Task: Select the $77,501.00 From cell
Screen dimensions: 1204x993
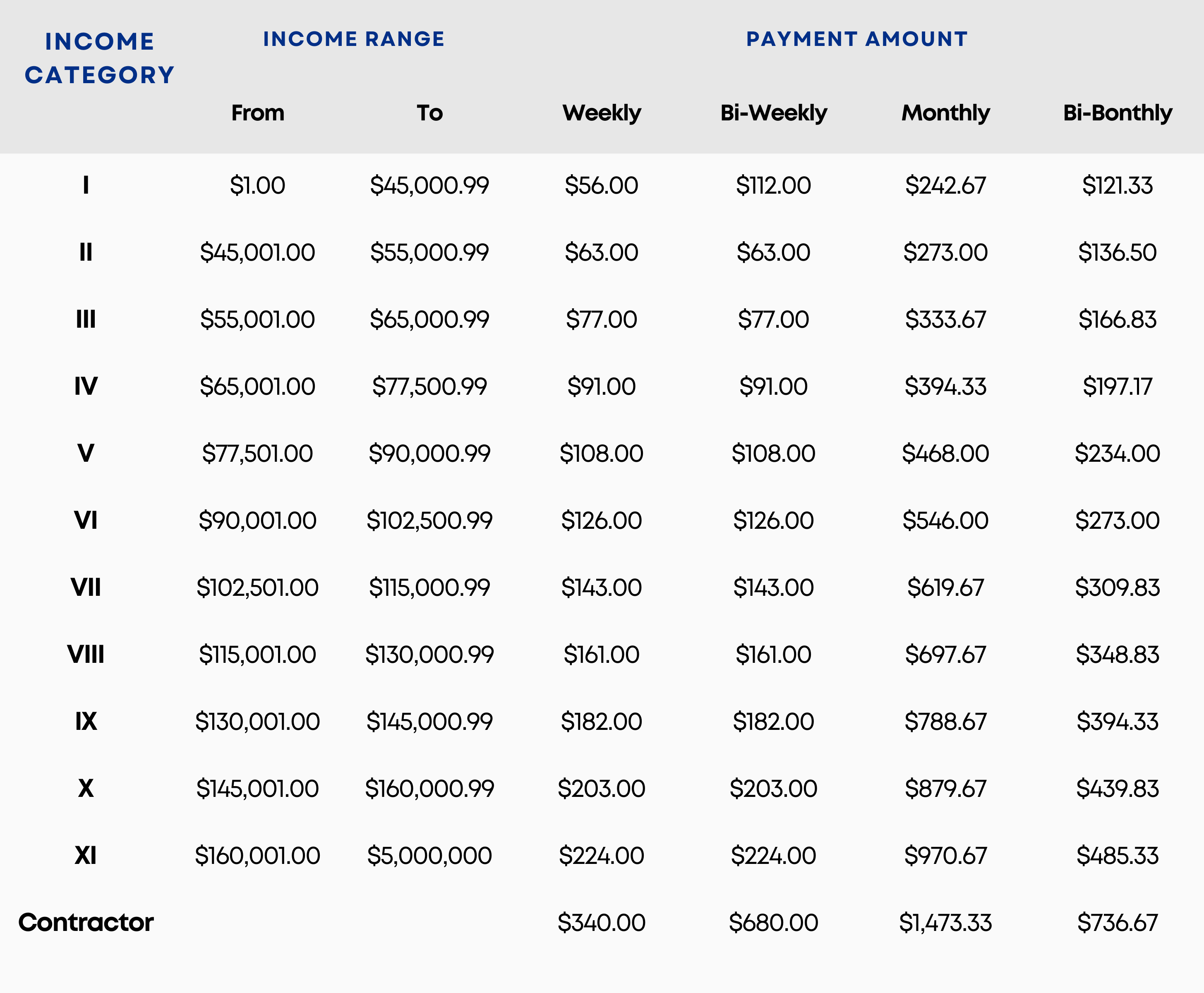Action: point(257,453)
